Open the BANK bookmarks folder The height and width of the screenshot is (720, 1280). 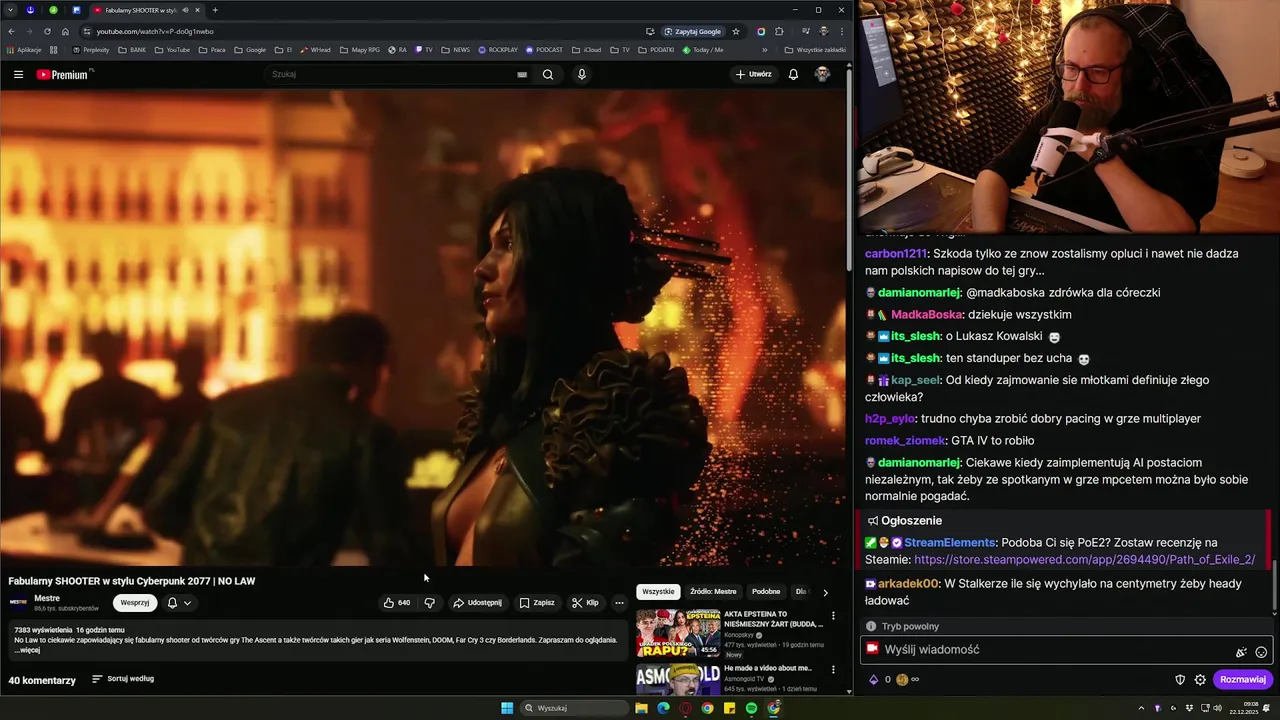coord(132,50)
